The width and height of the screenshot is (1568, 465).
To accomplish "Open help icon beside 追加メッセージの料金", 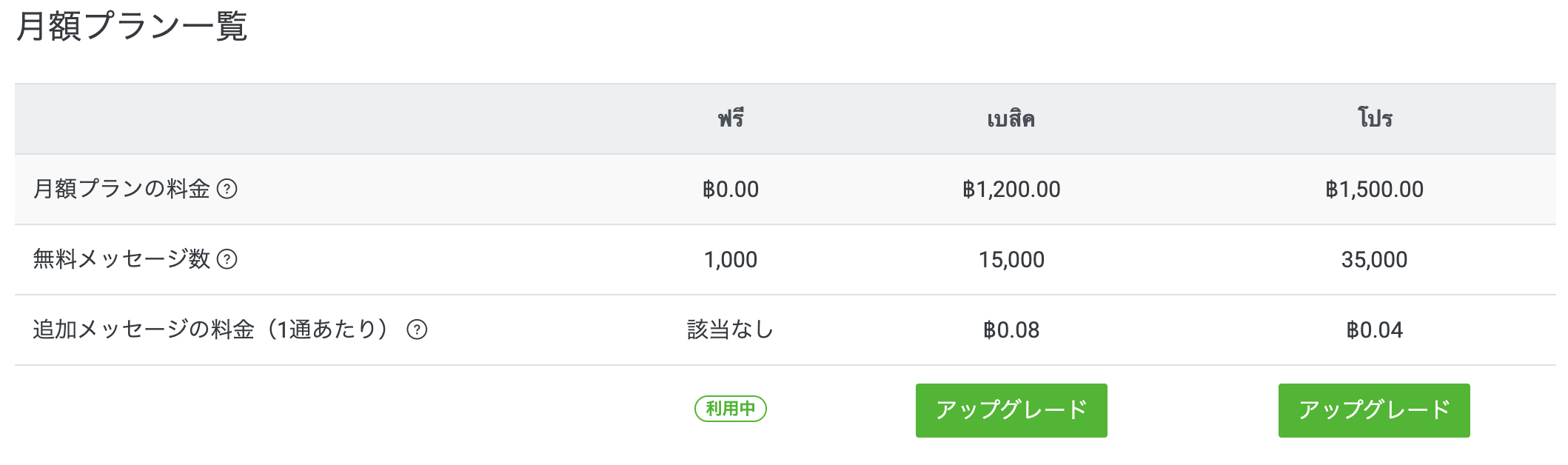I will (x=417, y=330).
